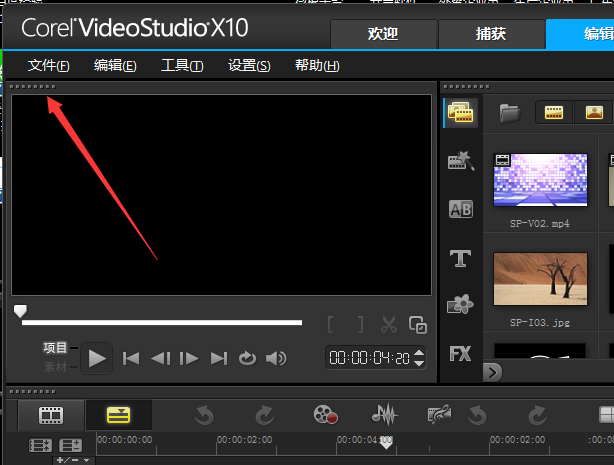Open the Record/Capture option tool

(x=324, y=414)
